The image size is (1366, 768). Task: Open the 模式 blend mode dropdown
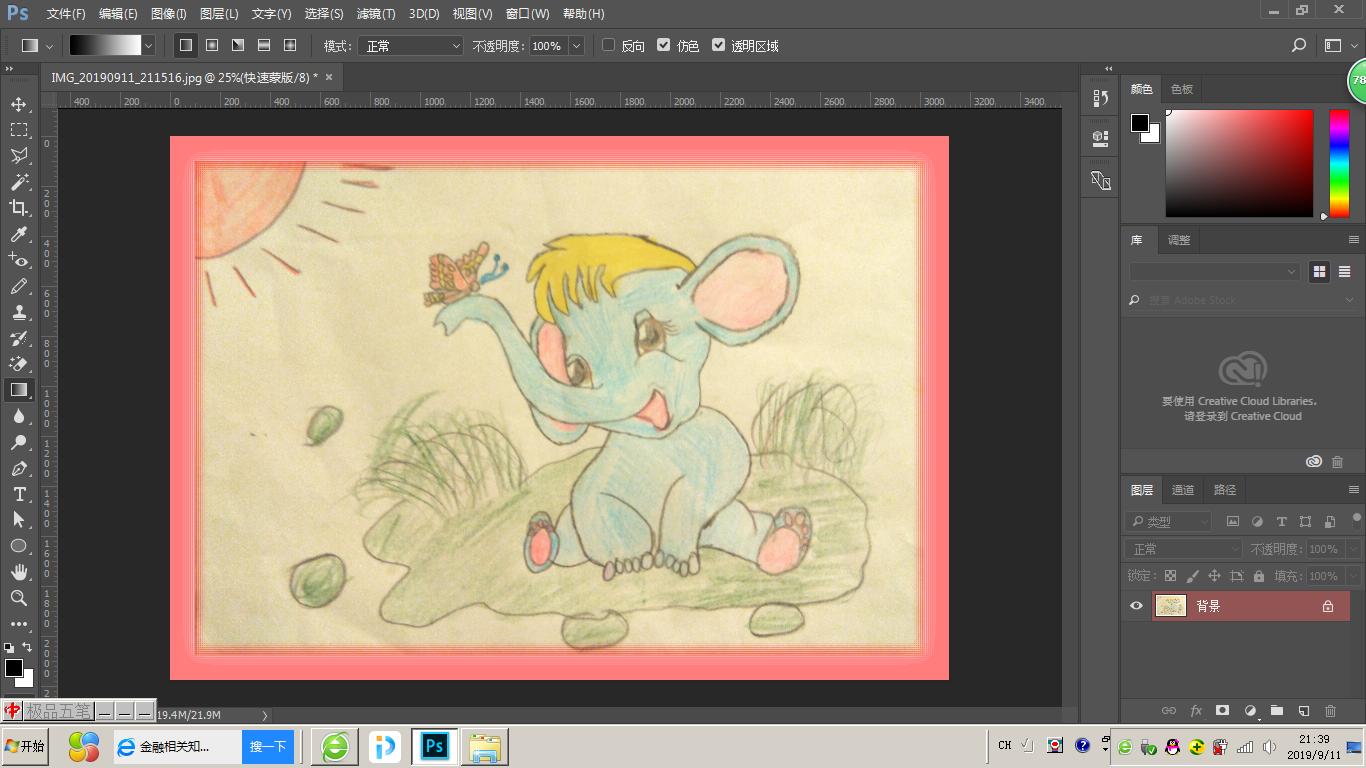click(411, 46)
